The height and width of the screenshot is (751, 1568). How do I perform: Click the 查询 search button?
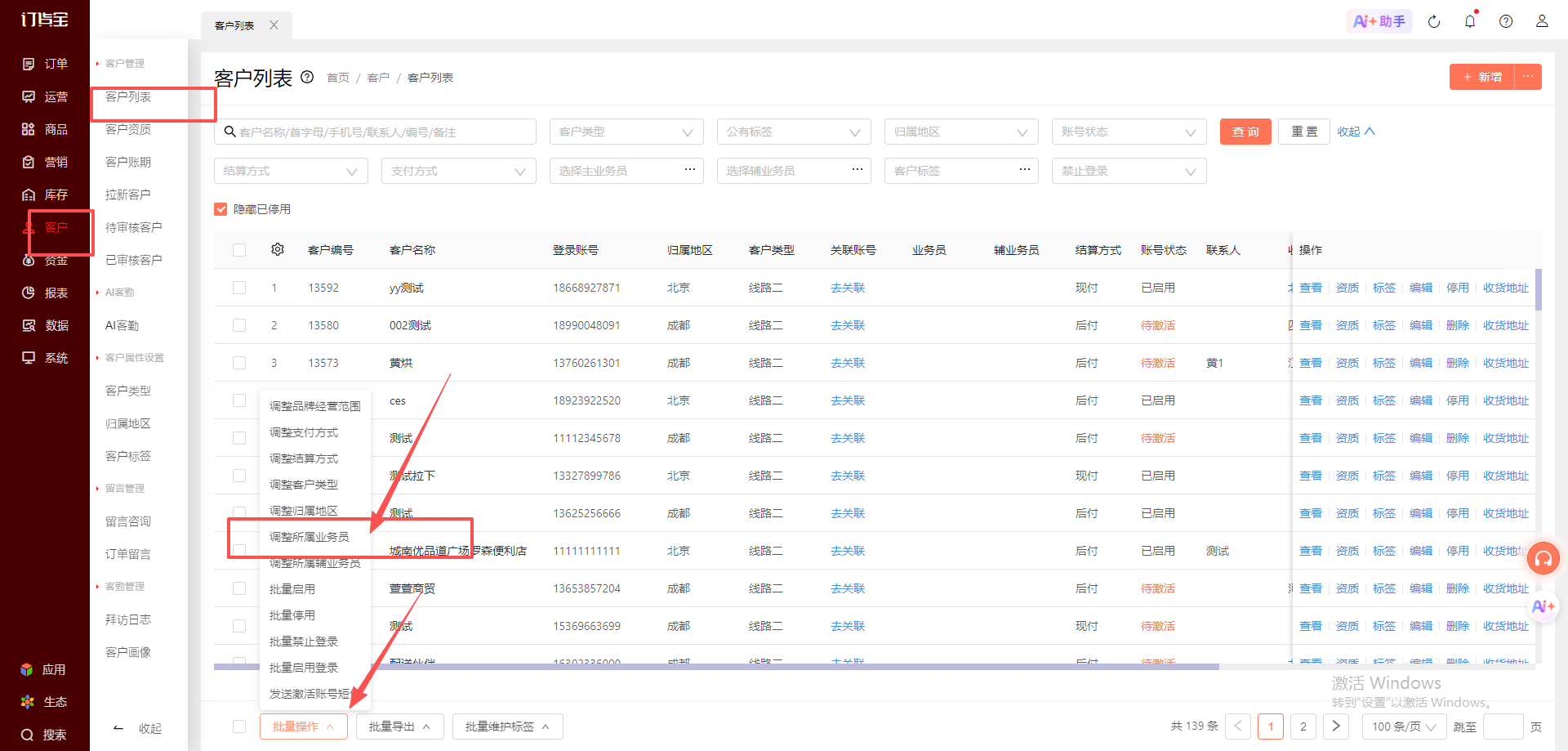click(1245, 132)
